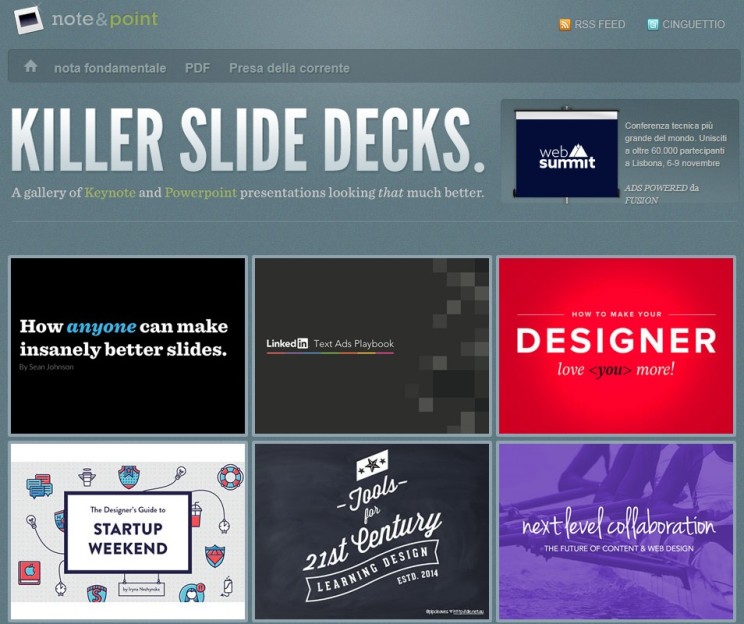Go to the home icon in navbar
This screenshot has height=624, width=744.
pyautogui.click(x=31, y=66)
